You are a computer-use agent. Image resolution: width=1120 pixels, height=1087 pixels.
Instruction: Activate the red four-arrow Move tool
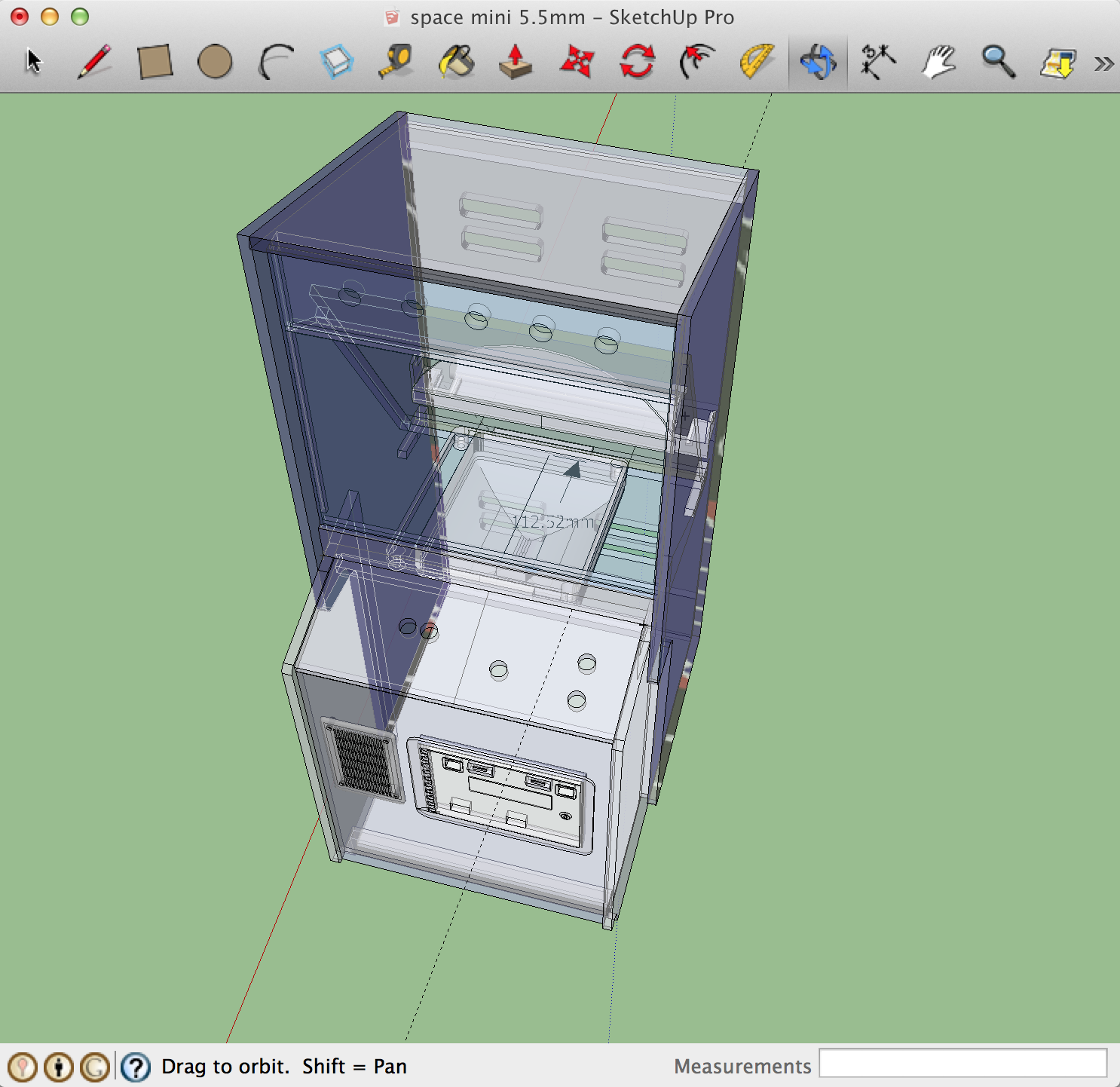coord(577,62)
